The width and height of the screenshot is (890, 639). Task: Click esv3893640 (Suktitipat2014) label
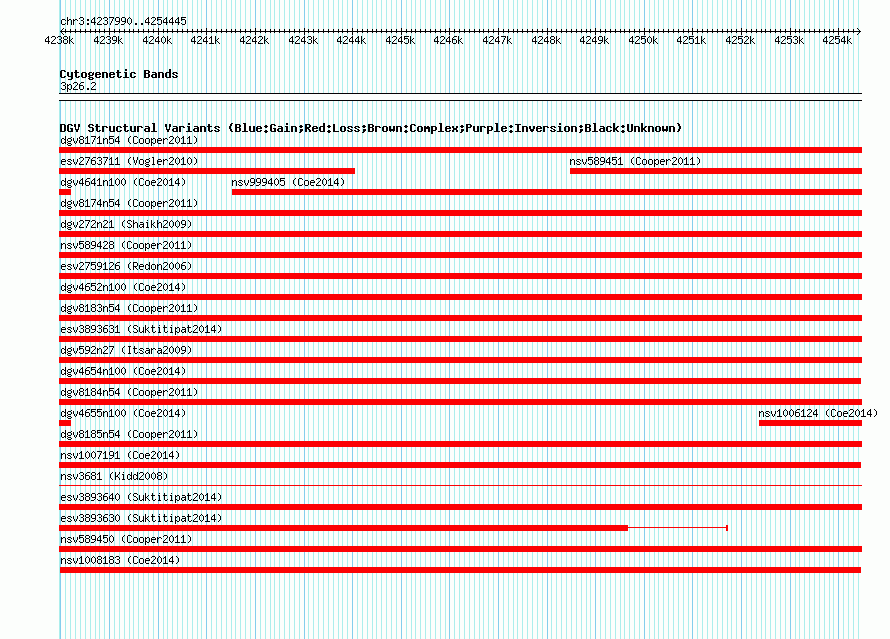pyautogui.click(x=141, y=498)
